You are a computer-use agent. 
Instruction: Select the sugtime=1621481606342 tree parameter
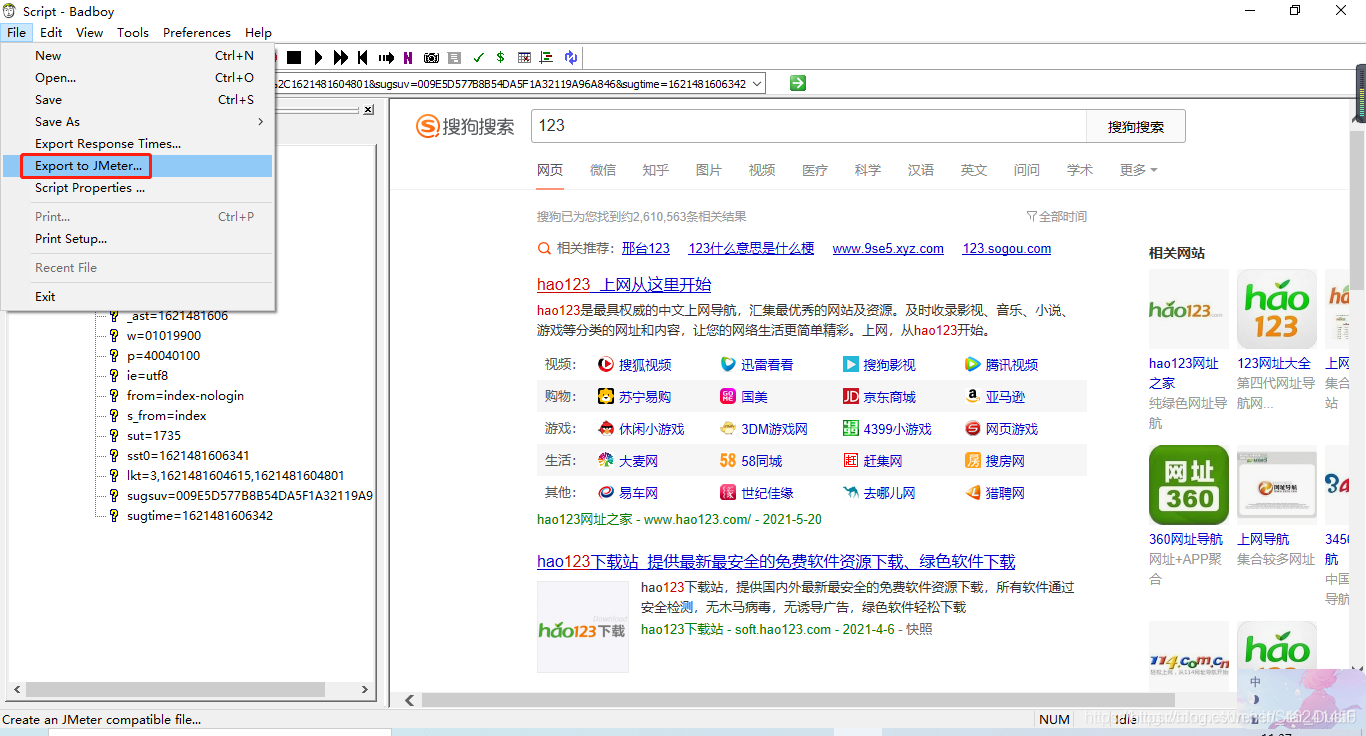pos(200,516)
